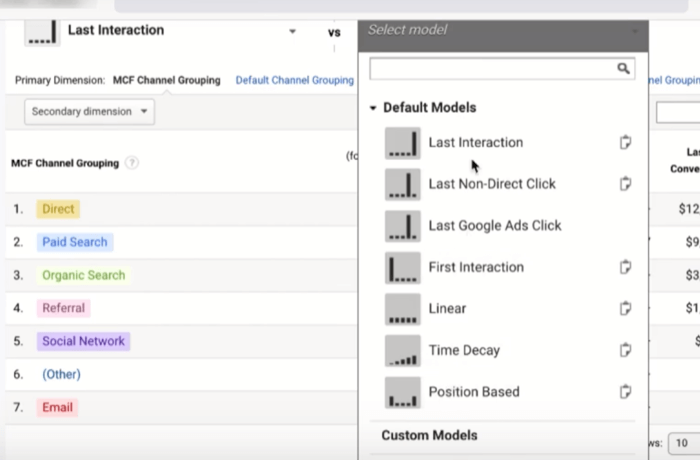Click the selected Last Interaction model icon at top
Image resolution: width=700 pixels, height=460 pixels.
click(42, 32)
